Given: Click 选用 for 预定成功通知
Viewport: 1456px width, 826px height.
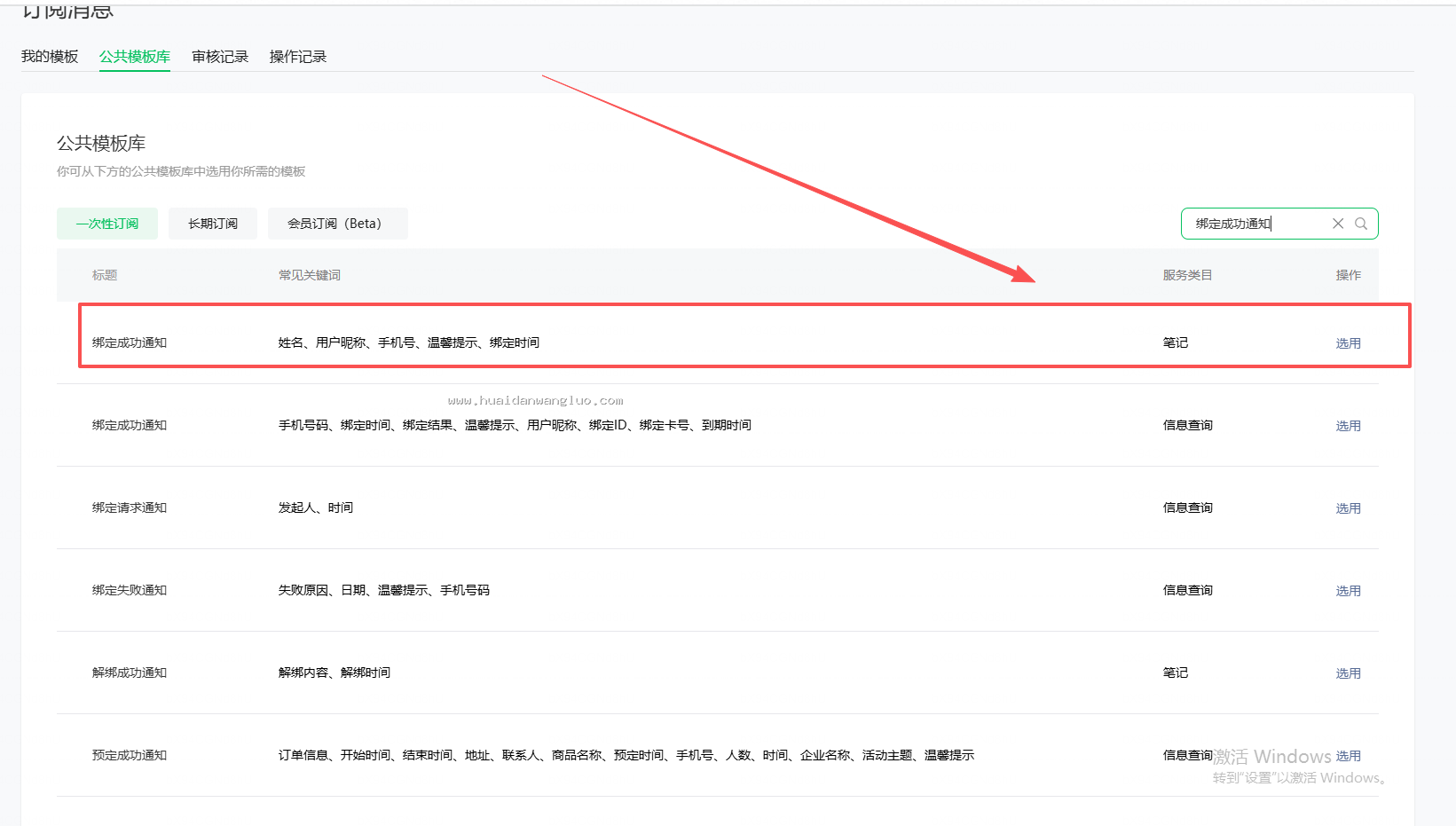Looking at the screenshot, I should [1349, 756].
